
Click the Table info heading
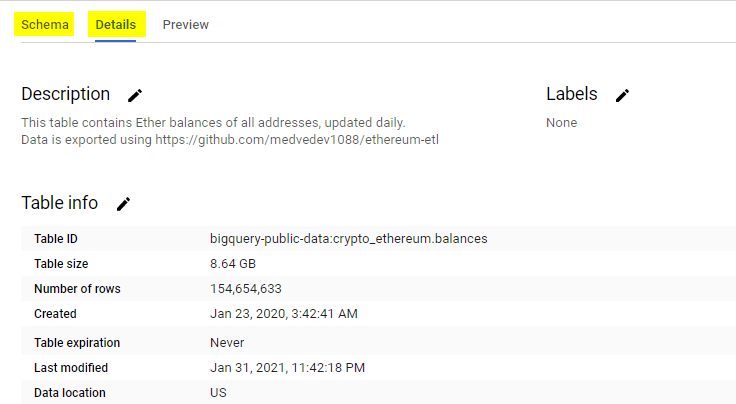(x=60, y=203)
